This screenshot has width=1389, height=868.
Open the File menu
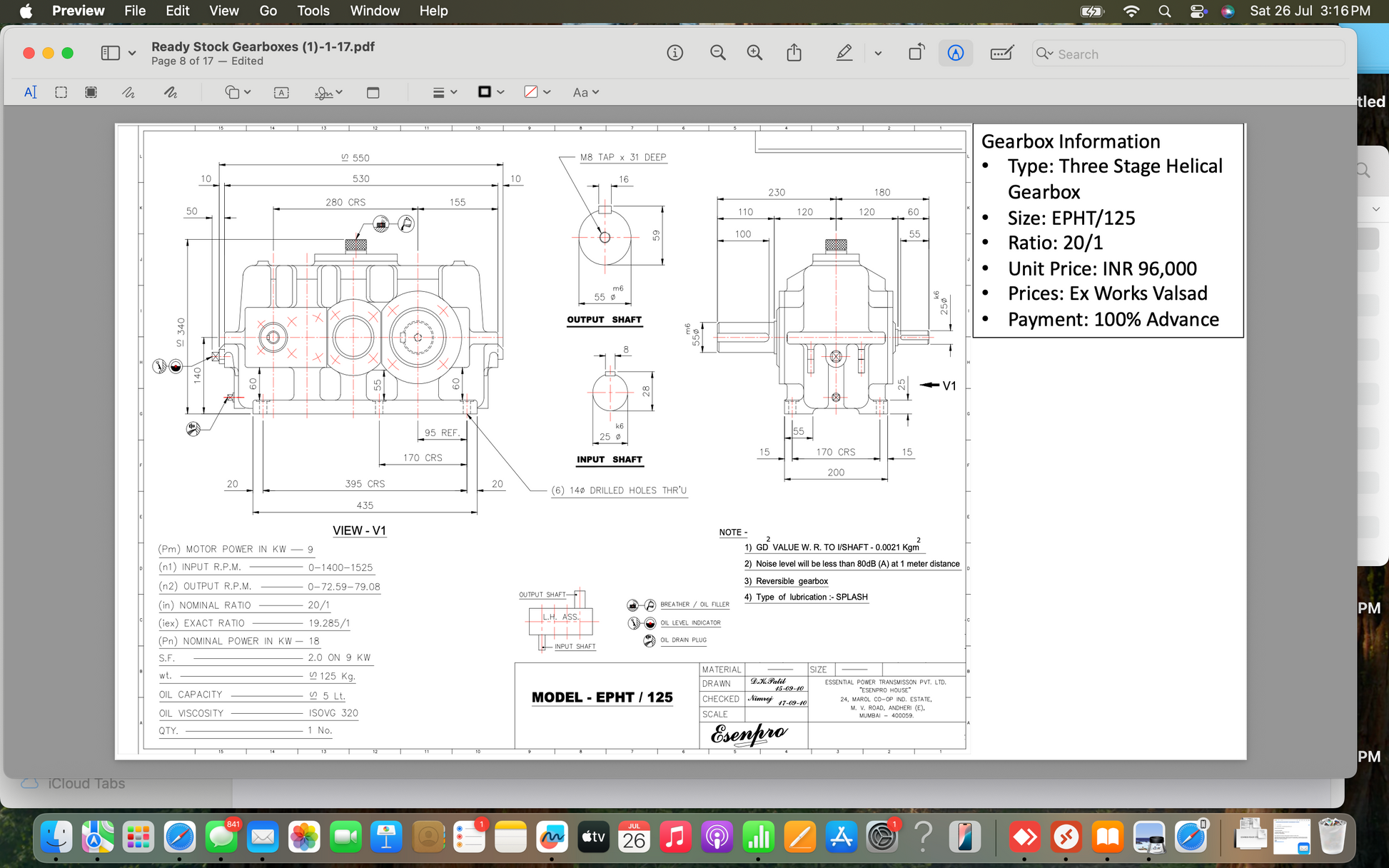(x=135, y=11)
